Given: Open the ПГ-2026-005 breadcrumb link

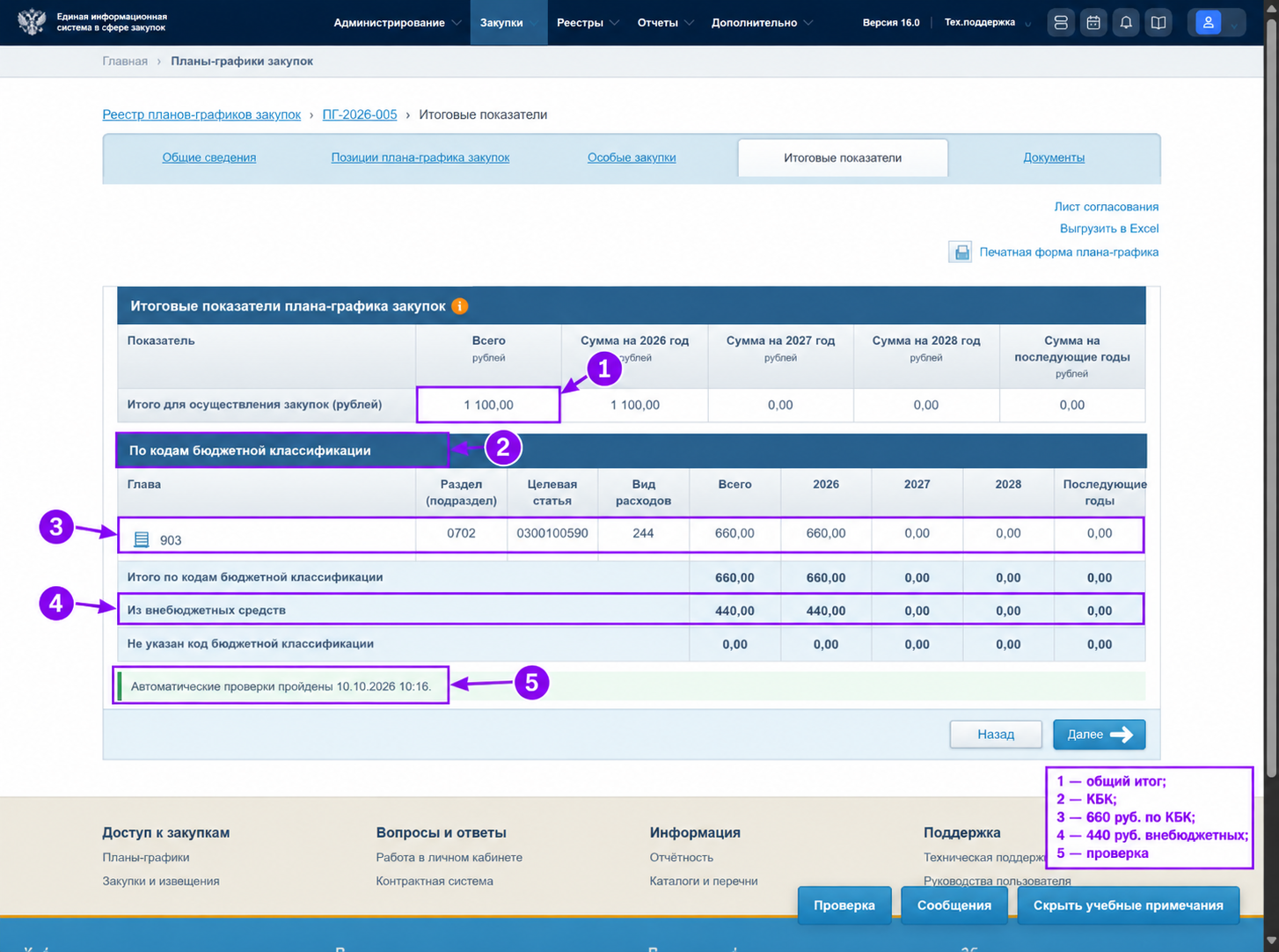Looking at the screenshot, I should coord(360,114).
